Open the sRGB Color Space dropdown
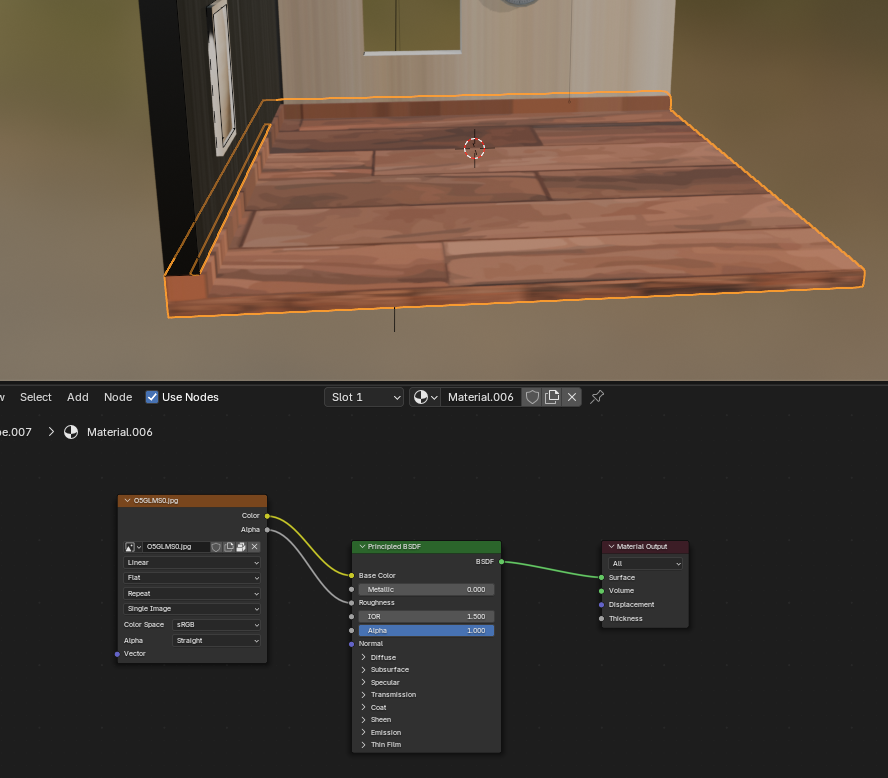This screenshot has width=888, height=778. coord(216,625)
